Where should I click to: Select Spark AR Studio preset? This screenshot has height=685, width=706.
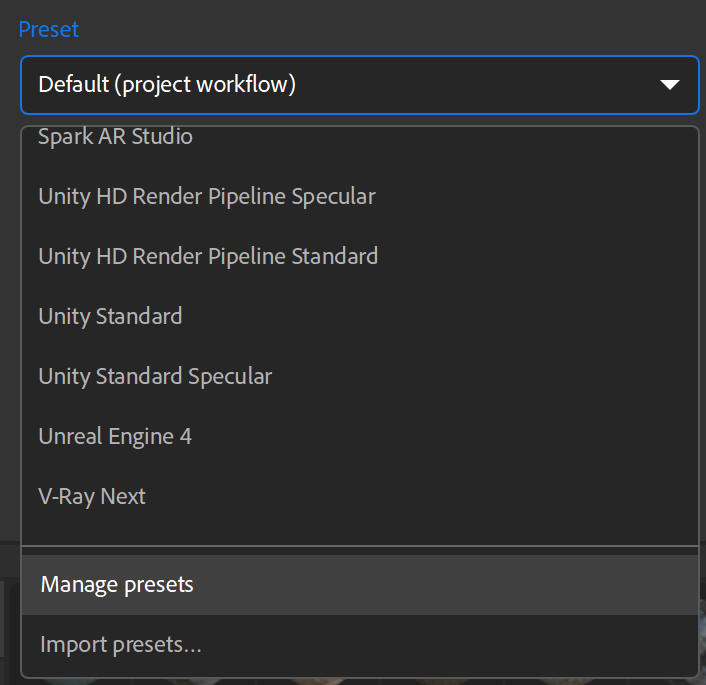[115, 137]
